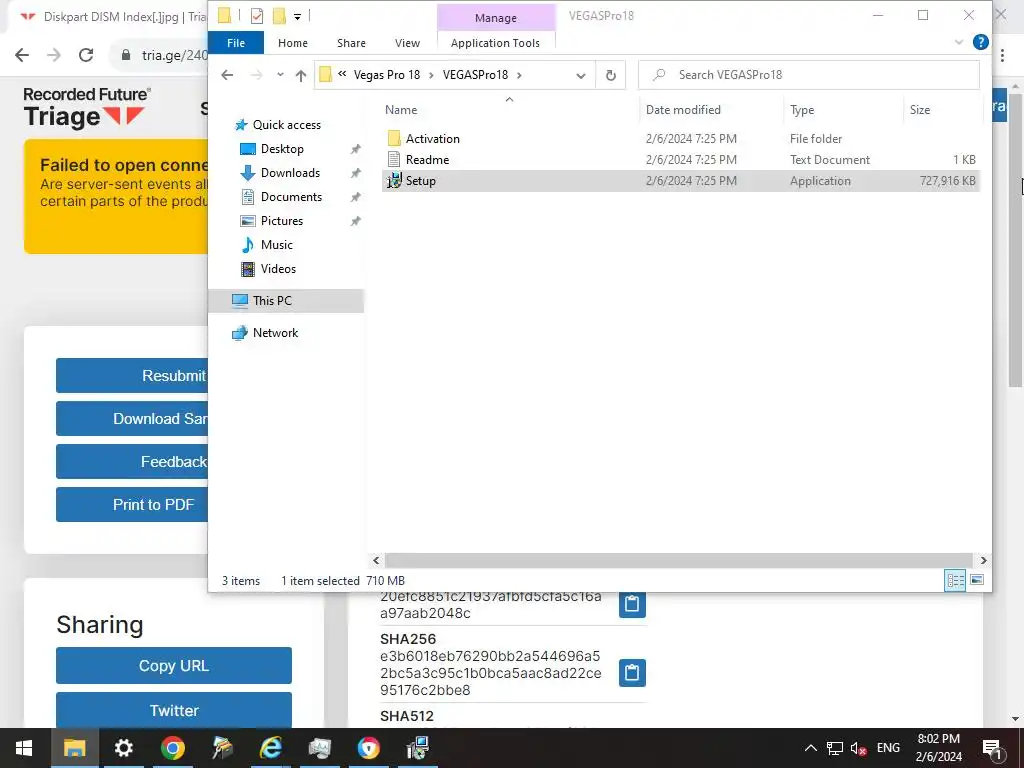Click the Explorer up-one-level arrow
The height and width of the screenshot is (768, 1024).
click(x=301, y=75)
